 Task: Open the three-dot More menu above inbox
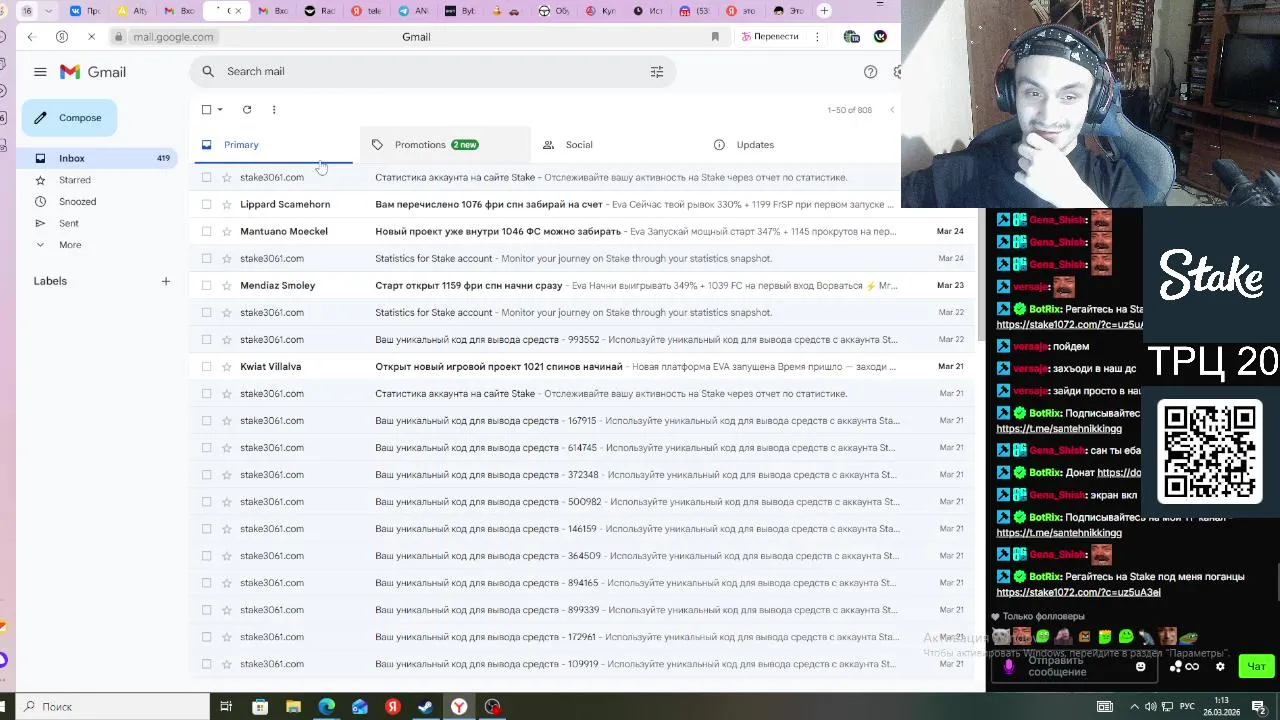(274, 110)
